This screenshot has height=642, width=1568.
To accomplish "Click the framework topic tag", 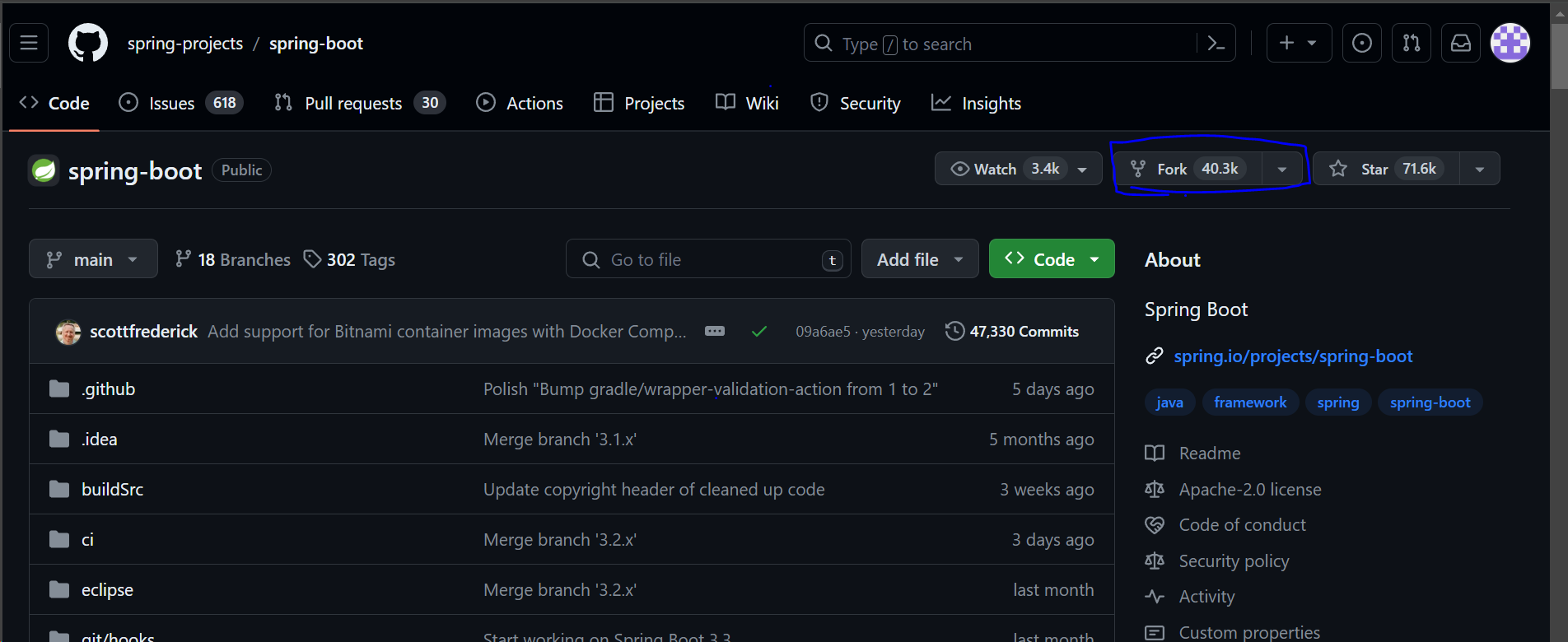I will click(1250, 402).
